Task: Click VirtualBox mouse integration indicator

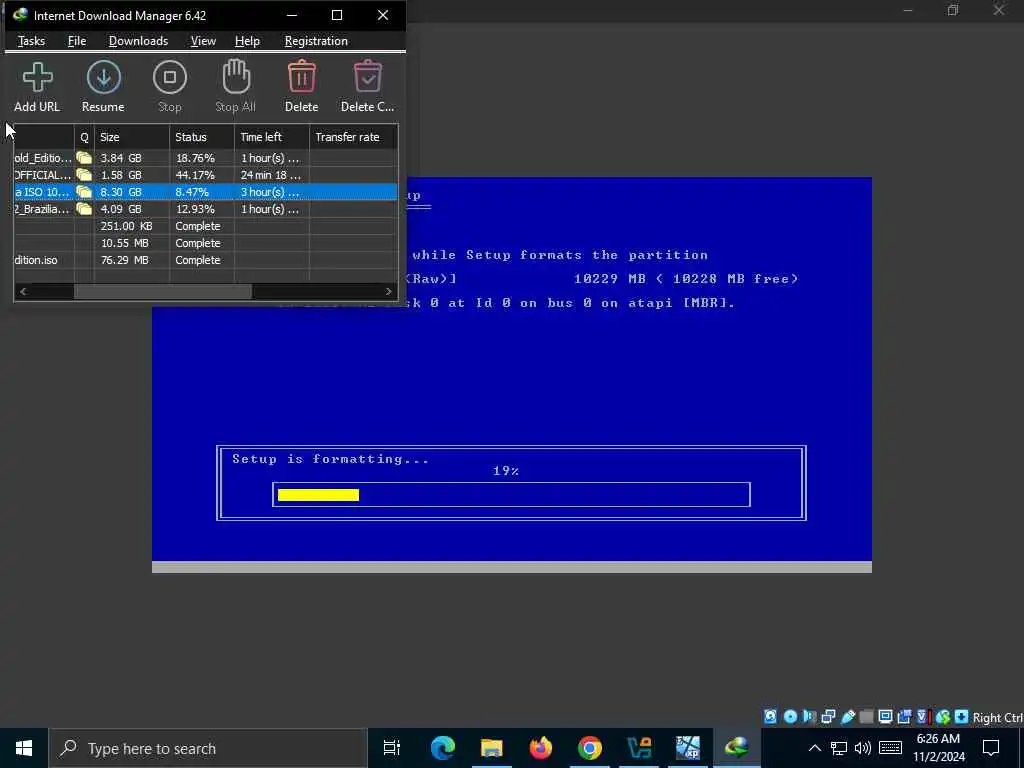Action: [942, 716]
